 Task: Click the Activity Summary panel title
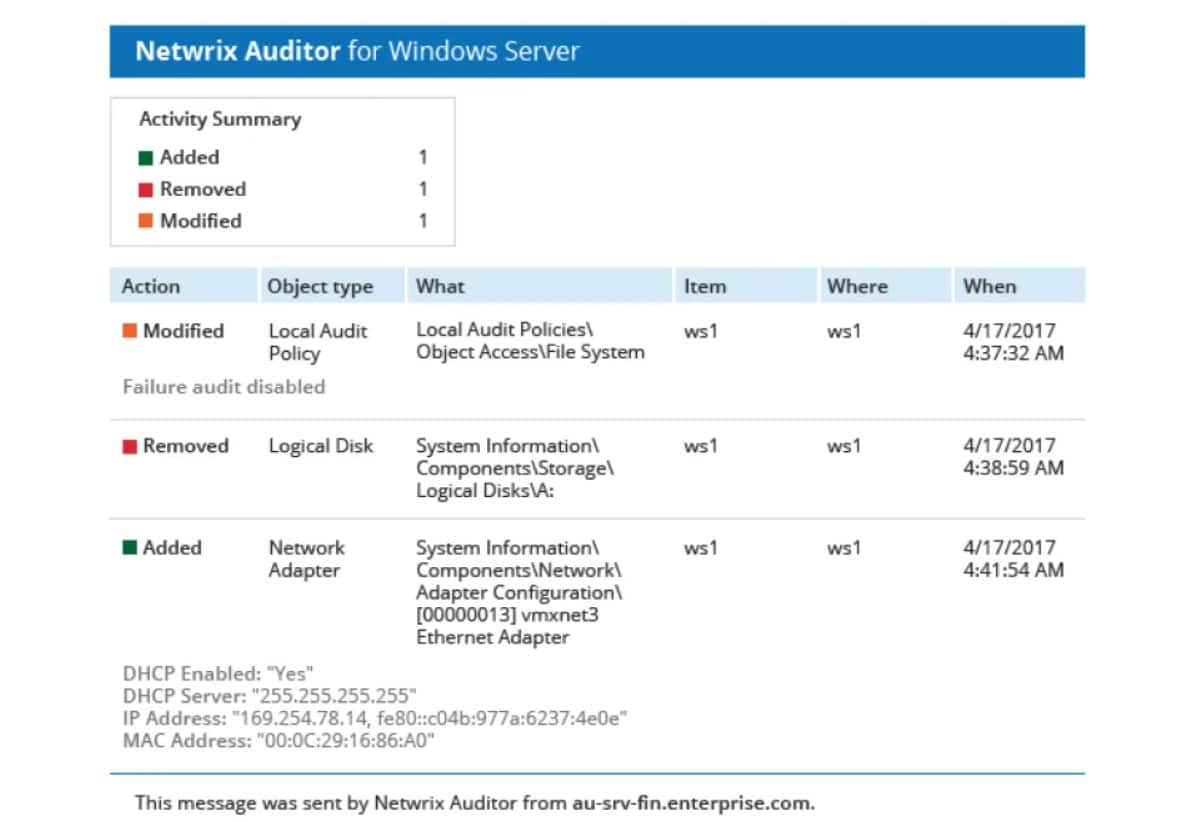218,119
